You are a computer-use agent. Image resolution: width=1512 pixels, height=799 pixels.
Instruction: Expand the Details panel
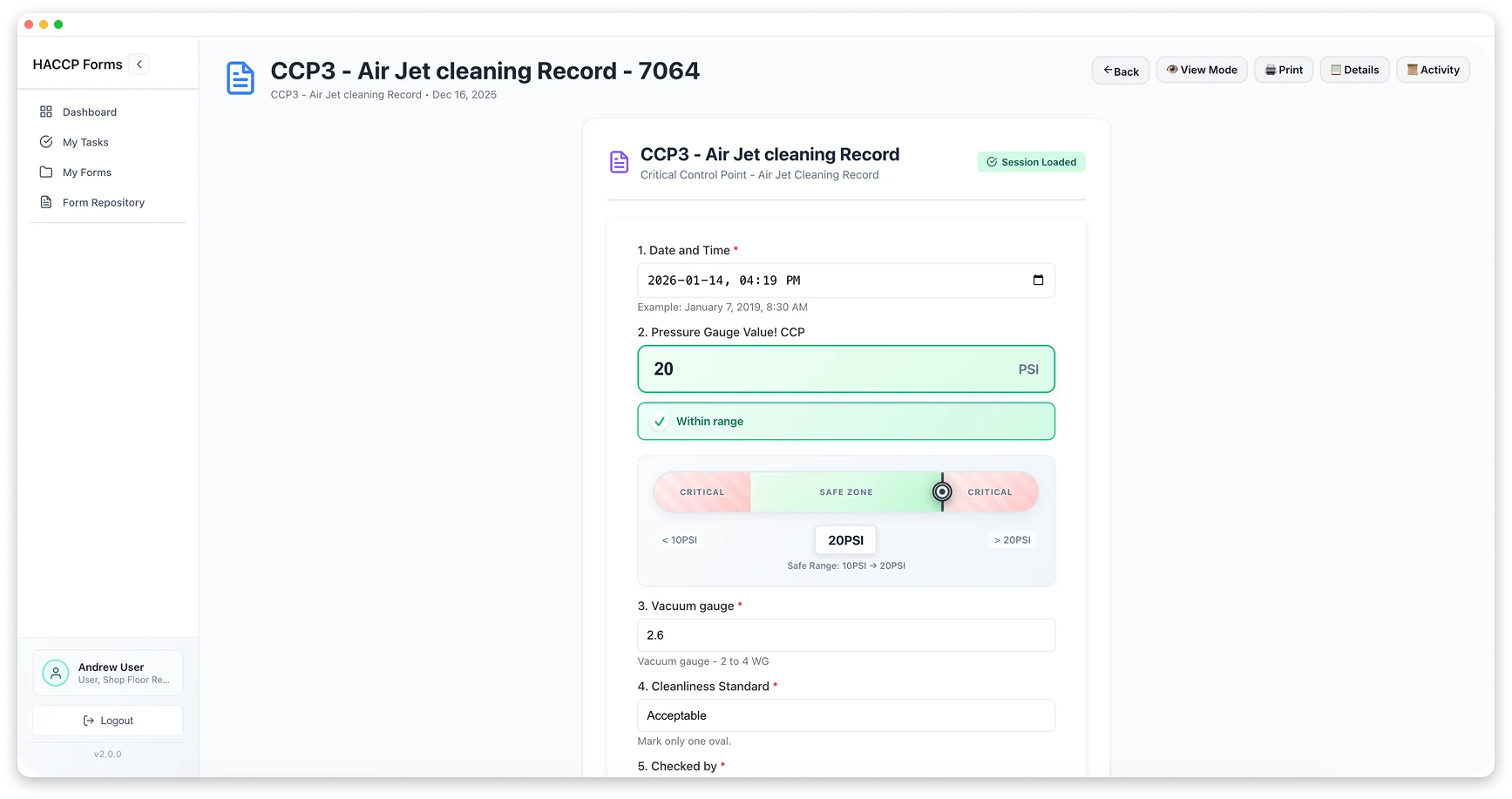tap(1354, 70)
